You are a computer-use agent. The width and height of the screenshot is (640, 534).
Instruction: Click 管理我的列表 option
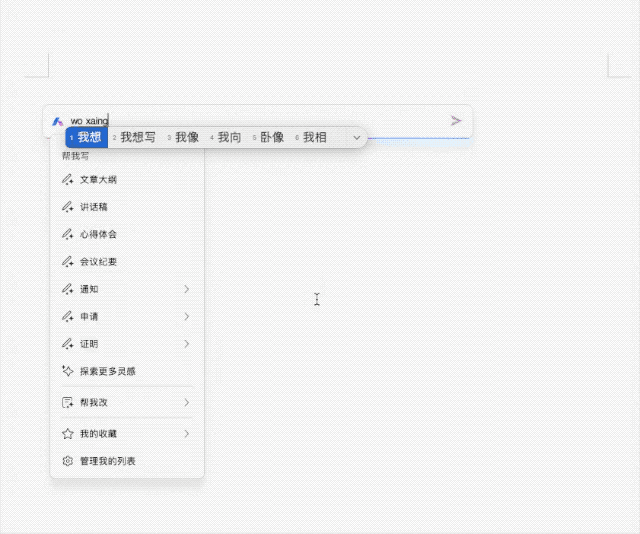(x=127, y=461)
